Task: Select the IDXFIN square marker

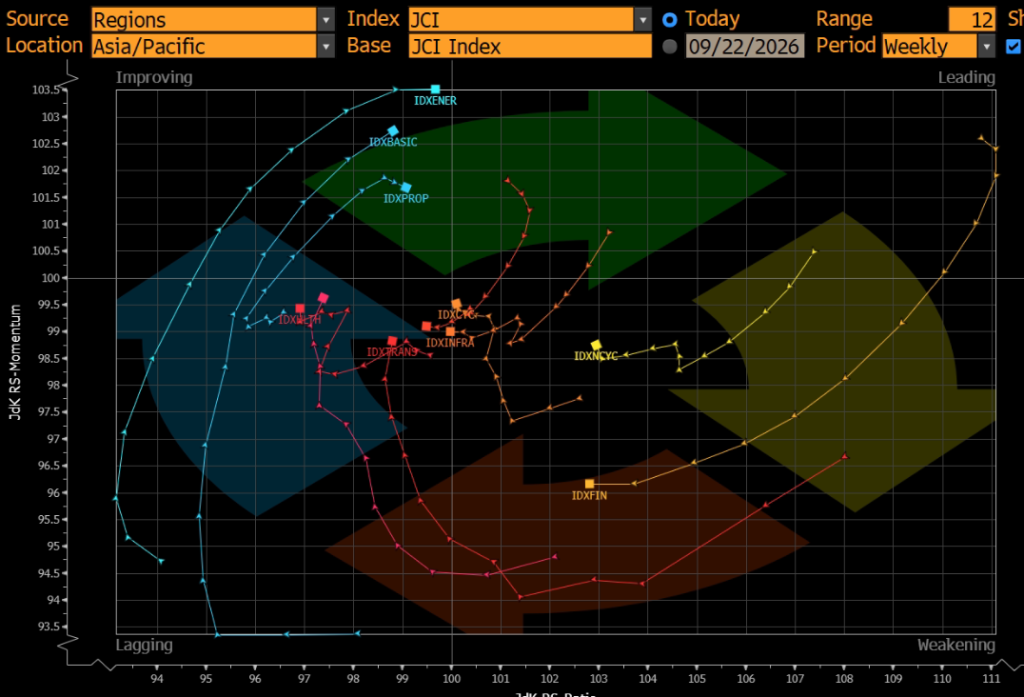Action: tap(590, 484)
